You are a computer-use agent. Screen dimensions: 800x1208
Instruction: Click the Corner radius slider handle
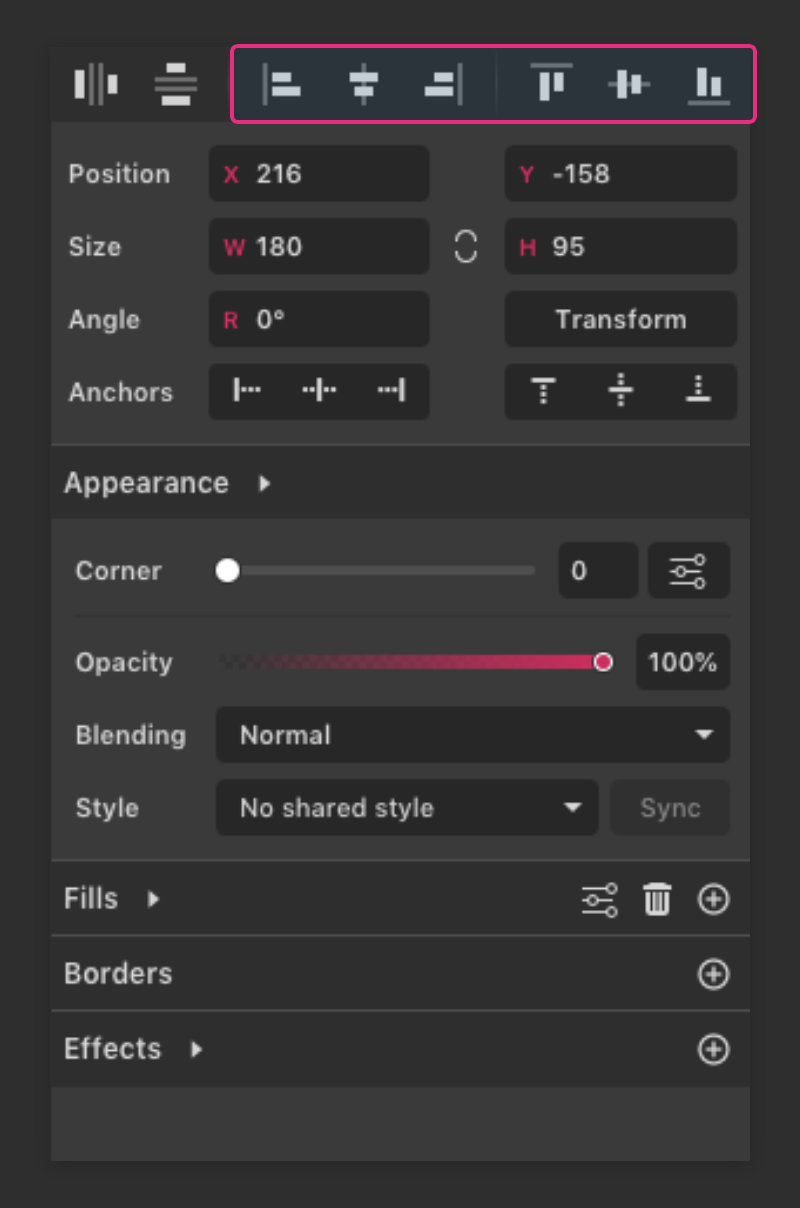pos(227,570)
